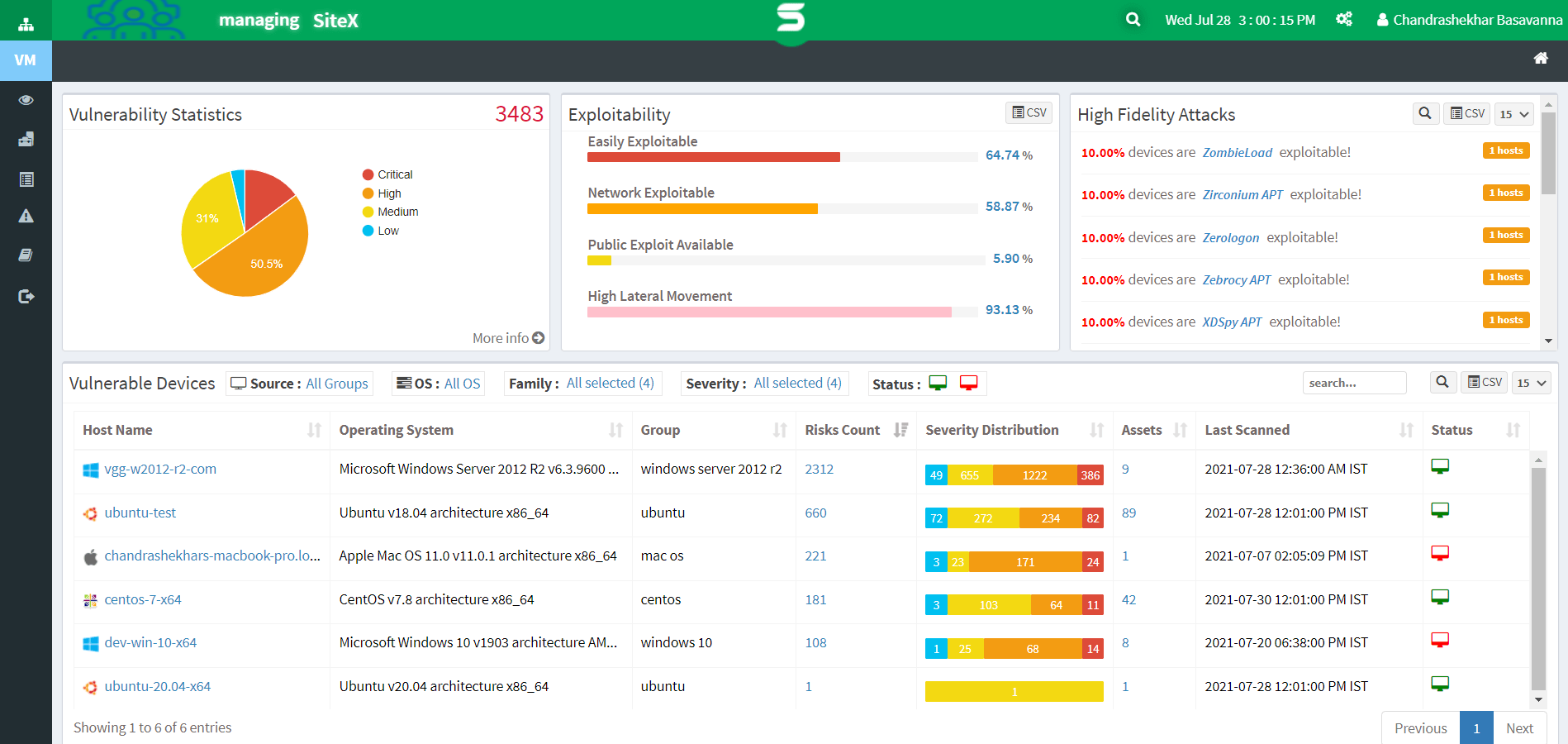Viewport: 1568px width, 744px height.
Task: Open Severity All selected filter dropdown
Action: (763, 384)
